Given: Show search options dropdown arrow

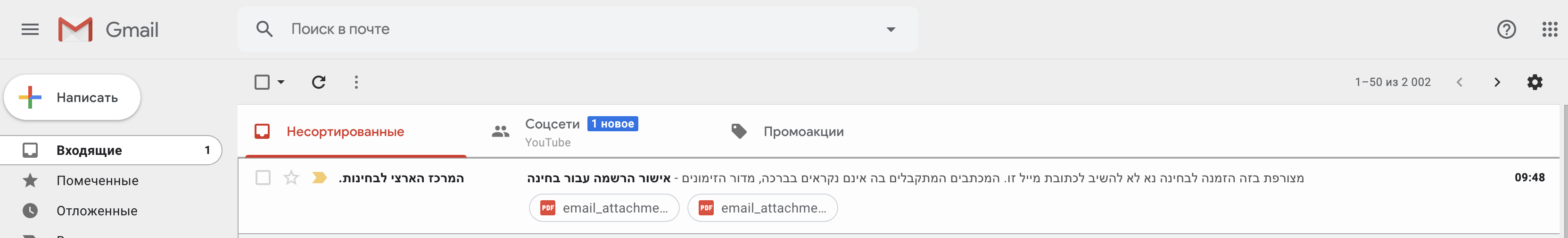Looking at the screenshot, I should [891, 29].
